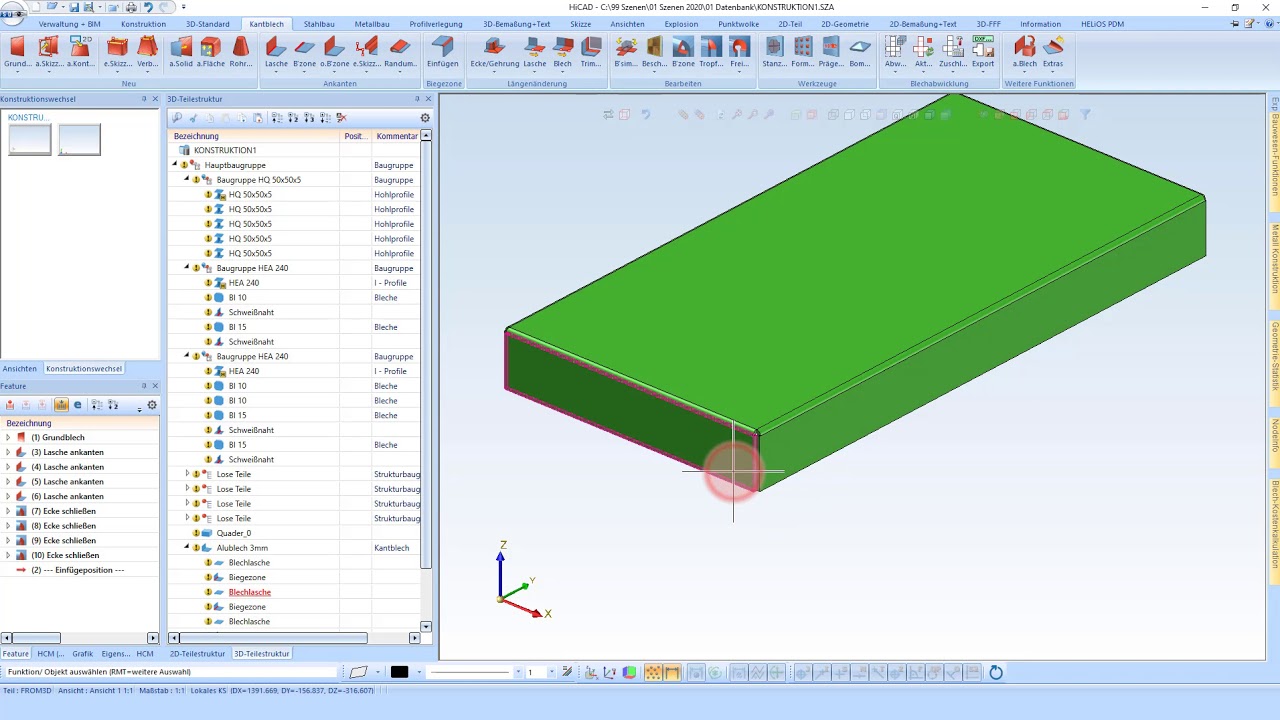
Task: Expand the (1) Grundblech feature
Action: coord(8,437)
